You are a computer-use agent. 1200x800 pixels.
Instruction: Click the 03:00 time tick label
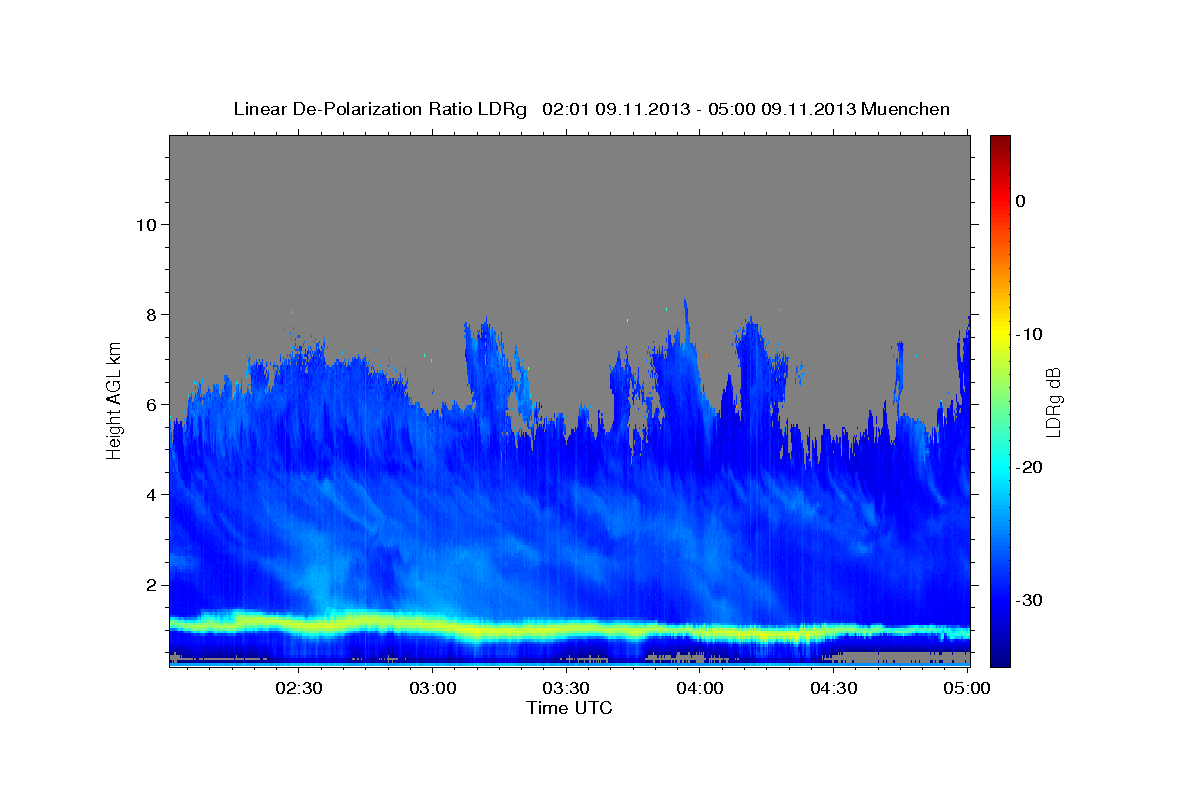click(x=433, y=688)
